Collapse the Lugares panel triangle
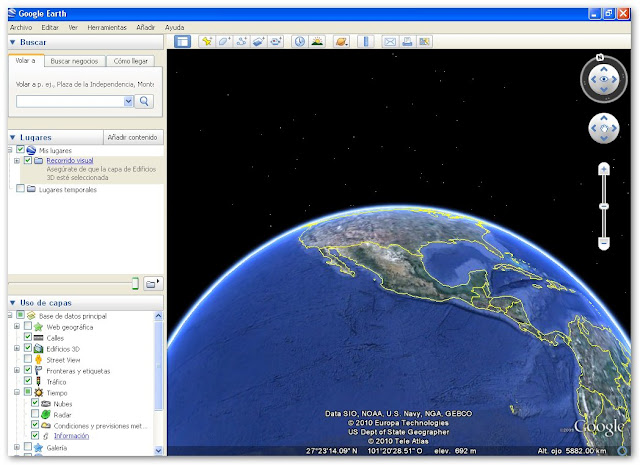 point(13,137)
